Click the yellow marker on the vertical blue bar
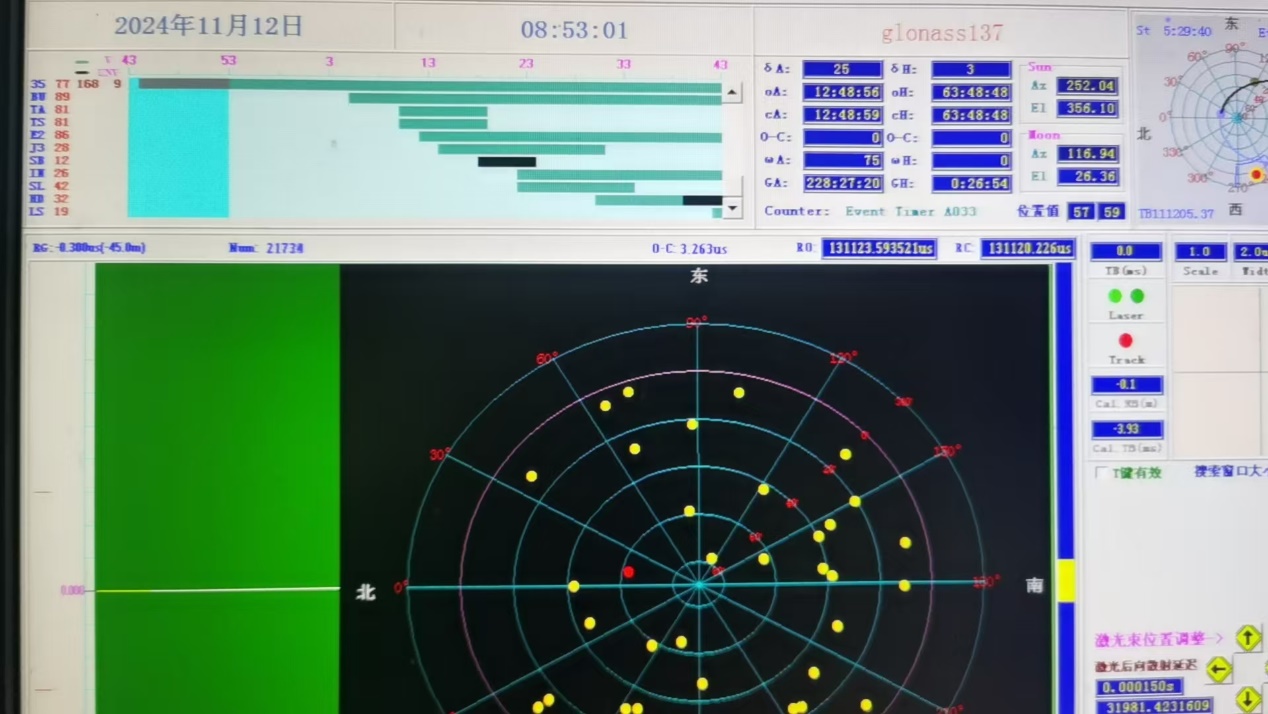The height and width of the screenshot is (714, 1268). 1066,580
